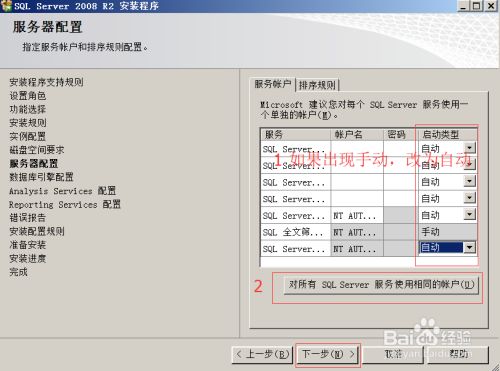Image resolution: width=500 pixels, height=371 pixels.
Task: Select 完成 step in sidebar
Action: tap(18, 272)
